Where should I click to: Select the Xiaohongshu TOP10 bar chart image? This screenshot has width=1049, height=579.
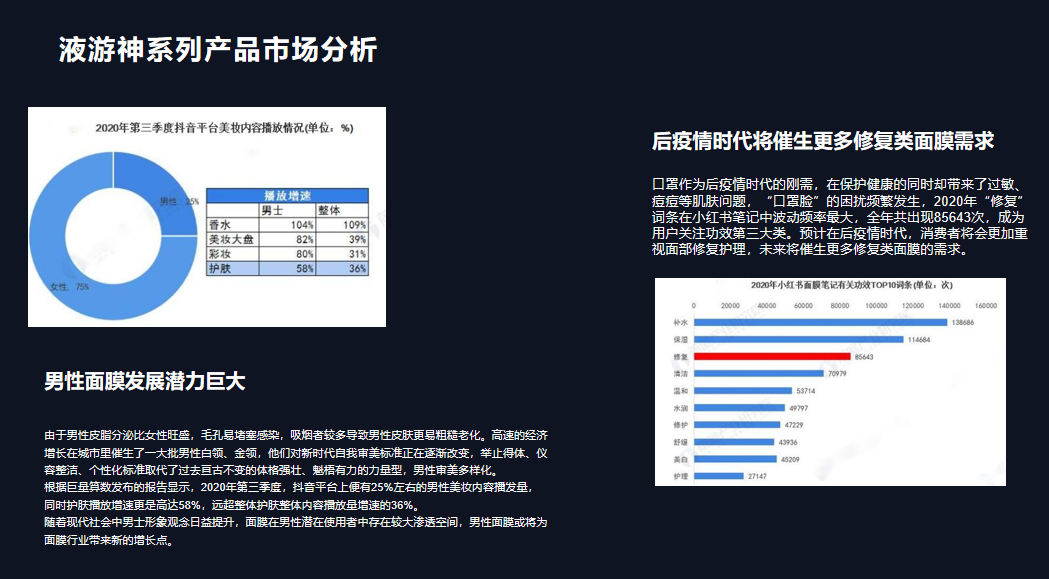[830, 382]
